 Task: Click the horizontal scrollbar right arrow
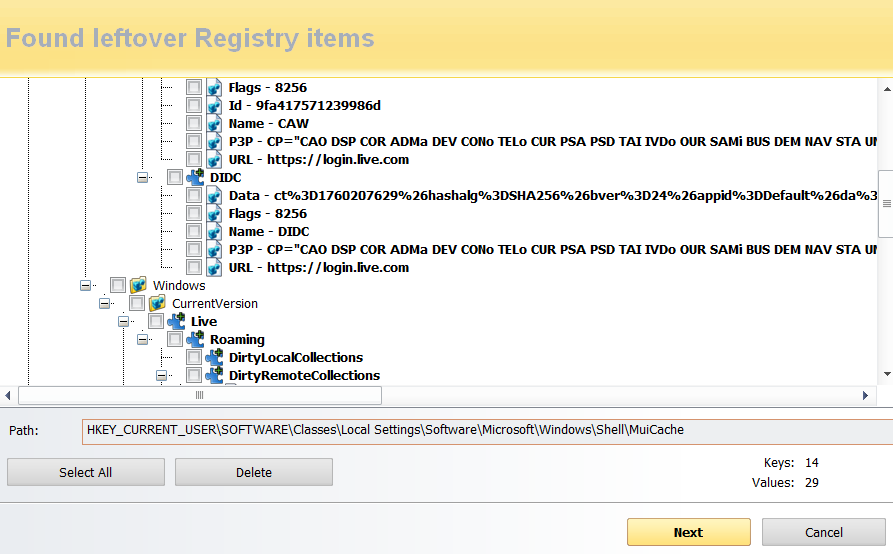(865, 395)
